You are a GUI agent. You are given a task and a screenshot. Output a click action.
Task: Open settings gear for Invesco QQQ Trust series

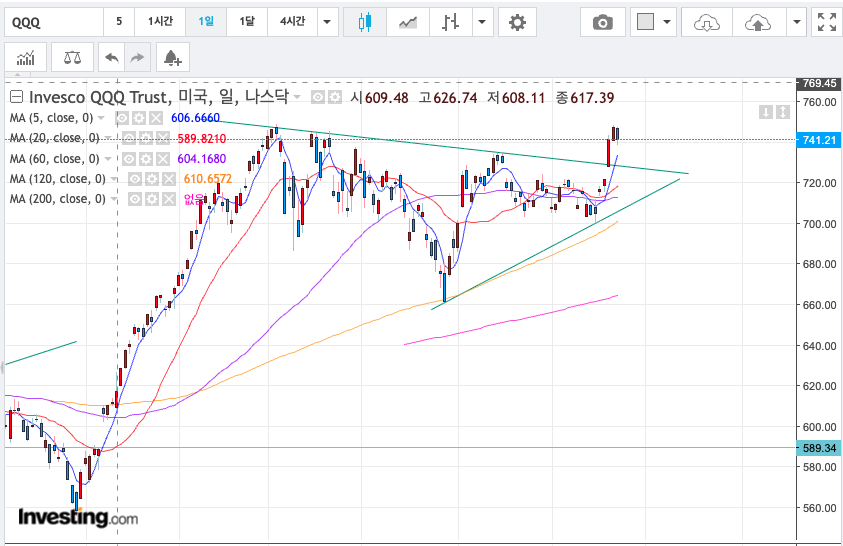click(x=335, y=97)
